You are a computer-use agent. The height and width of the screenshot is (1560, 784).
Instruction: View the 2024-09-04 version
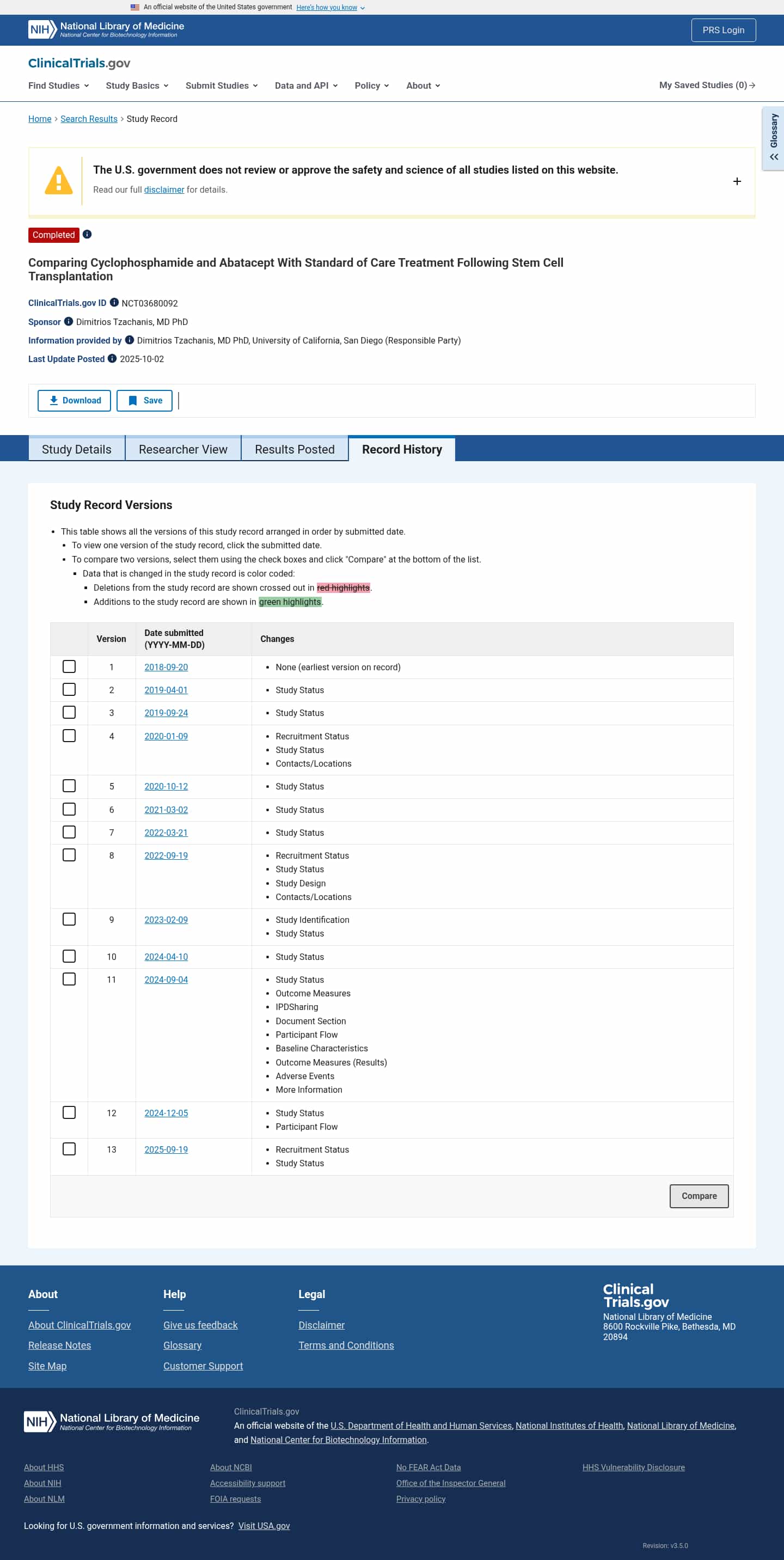pyautogui.click(x=166, y=979)
